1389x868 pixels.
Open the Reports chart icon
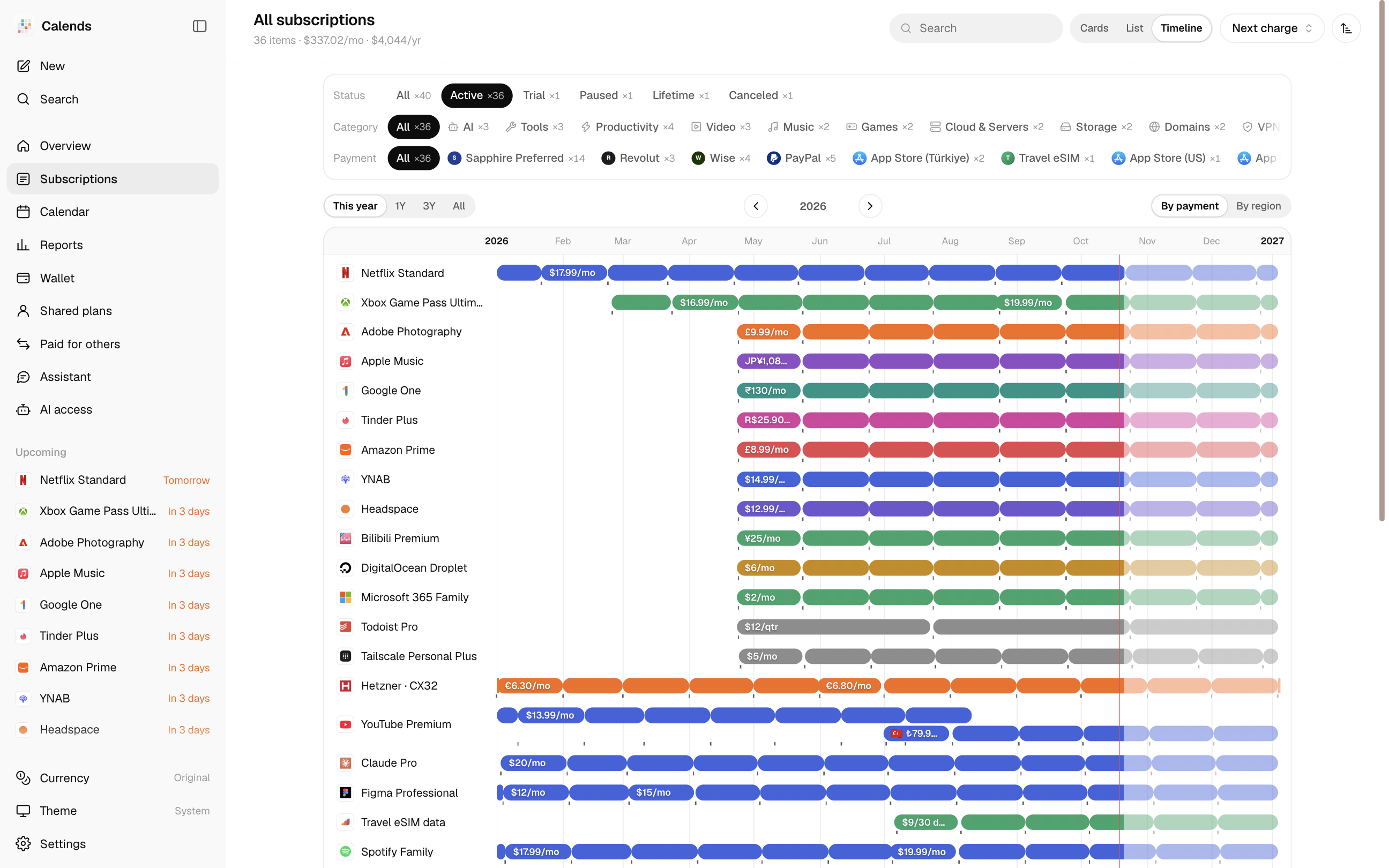pyautogui.click(x=24, y=245)
